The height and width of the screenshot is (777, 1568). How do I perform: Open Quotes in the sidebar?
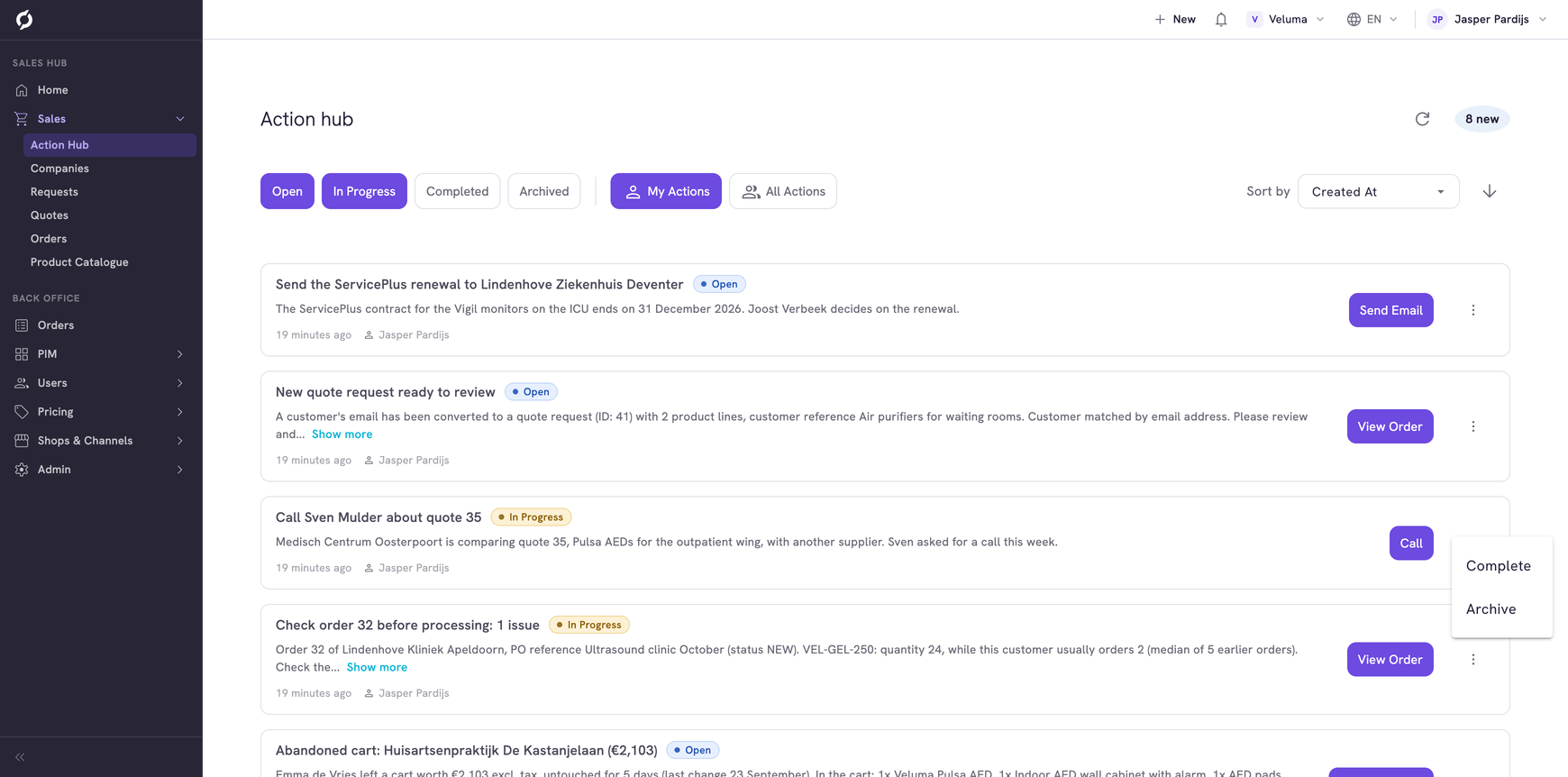click(x=50, y=215)
